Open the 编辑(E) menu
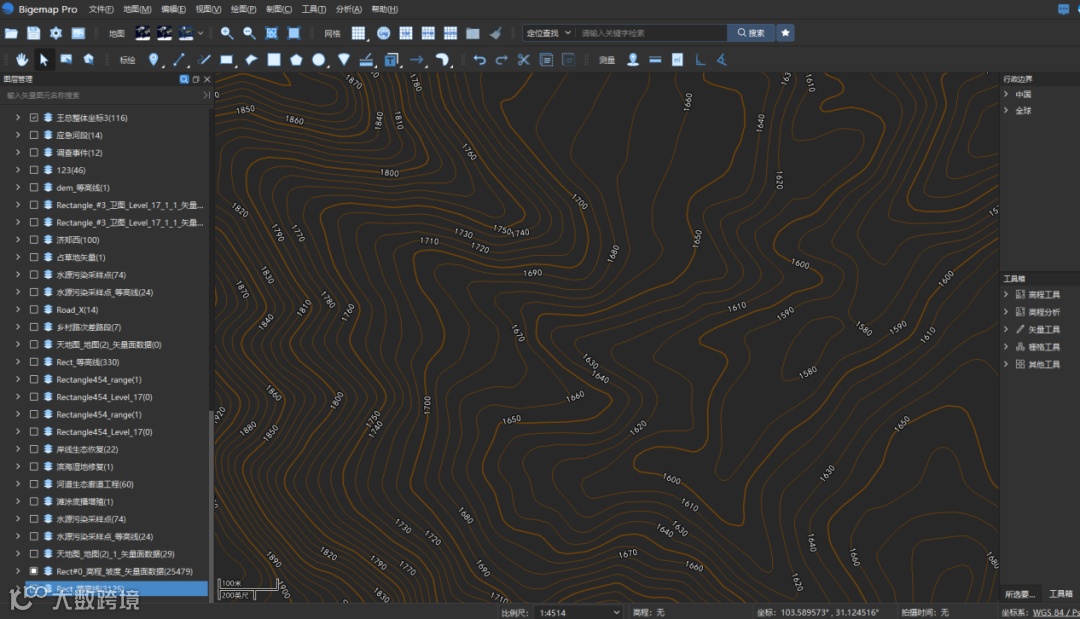 pyautogui.click(x=173, y=9)
